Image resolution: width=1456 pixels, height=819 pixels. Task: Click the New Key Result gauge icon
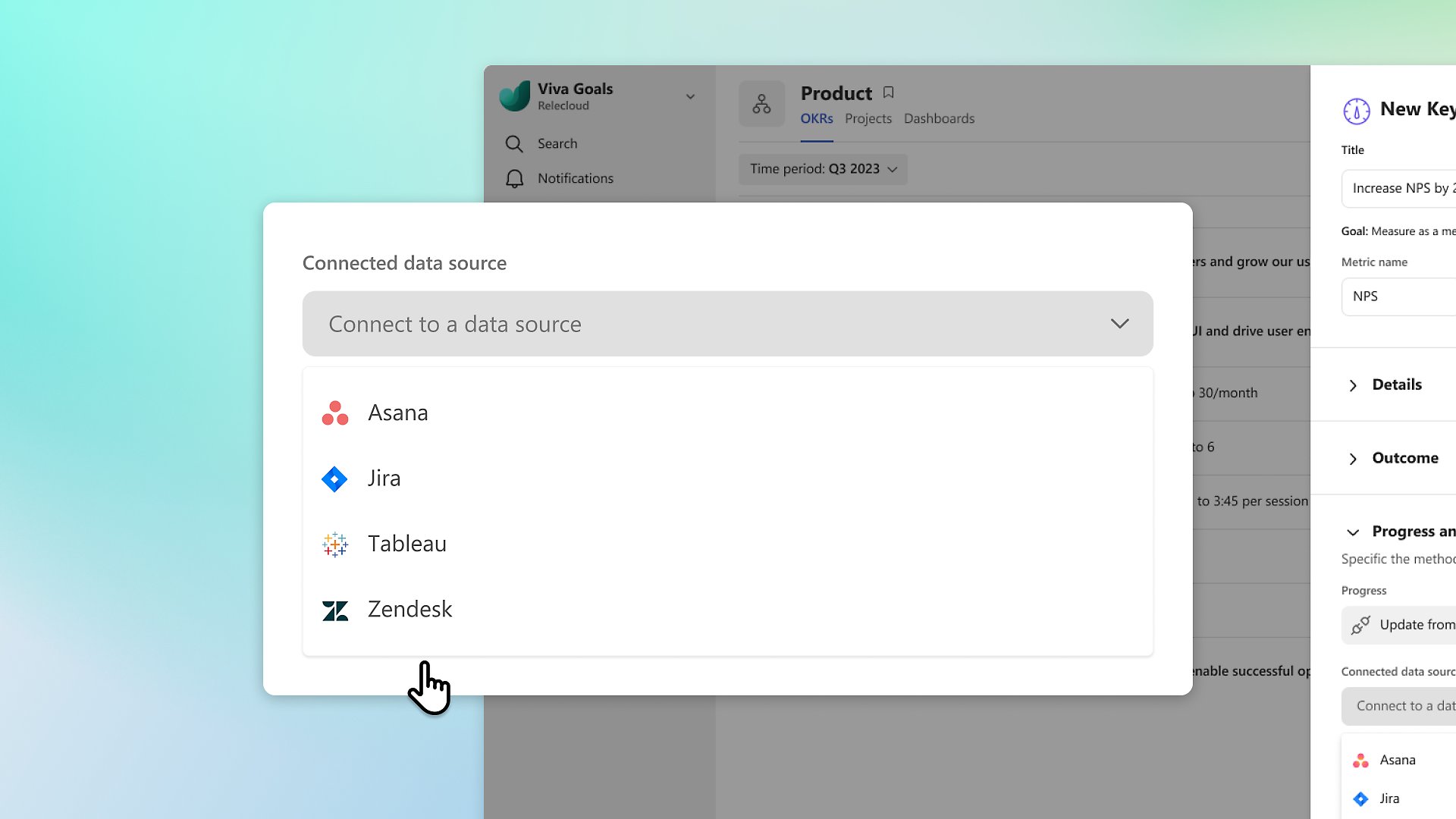coord(1356,111)
